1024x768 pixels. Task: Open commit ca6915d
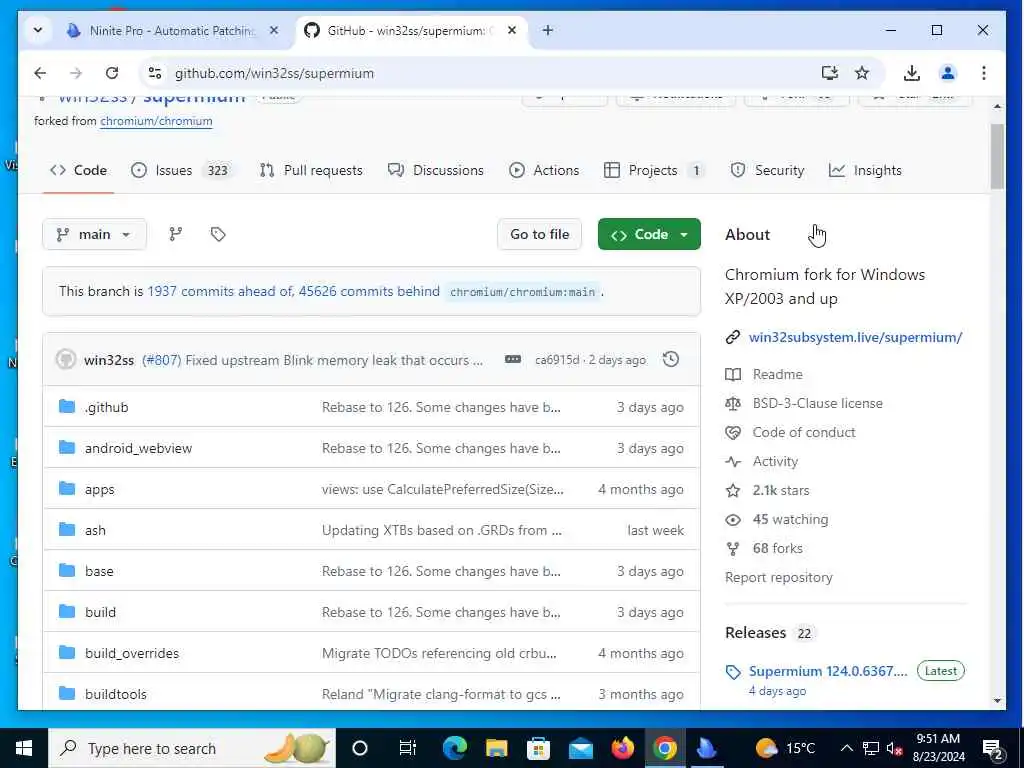557,360
